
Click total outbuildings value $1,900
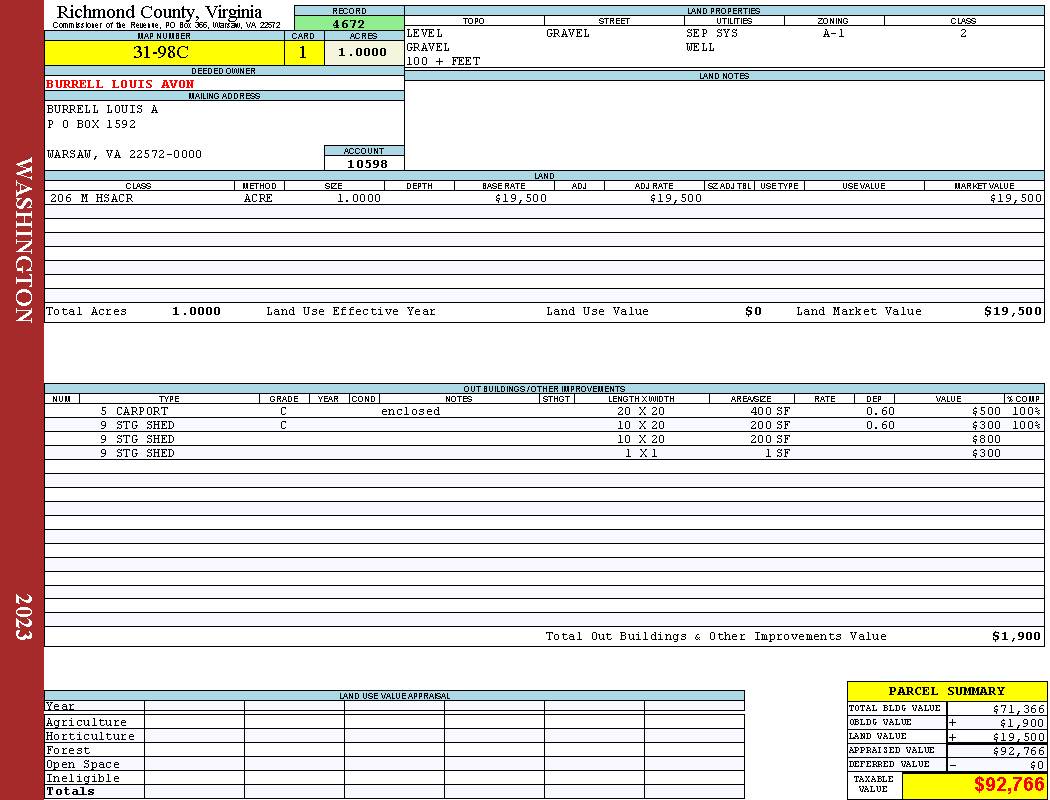1017,637
